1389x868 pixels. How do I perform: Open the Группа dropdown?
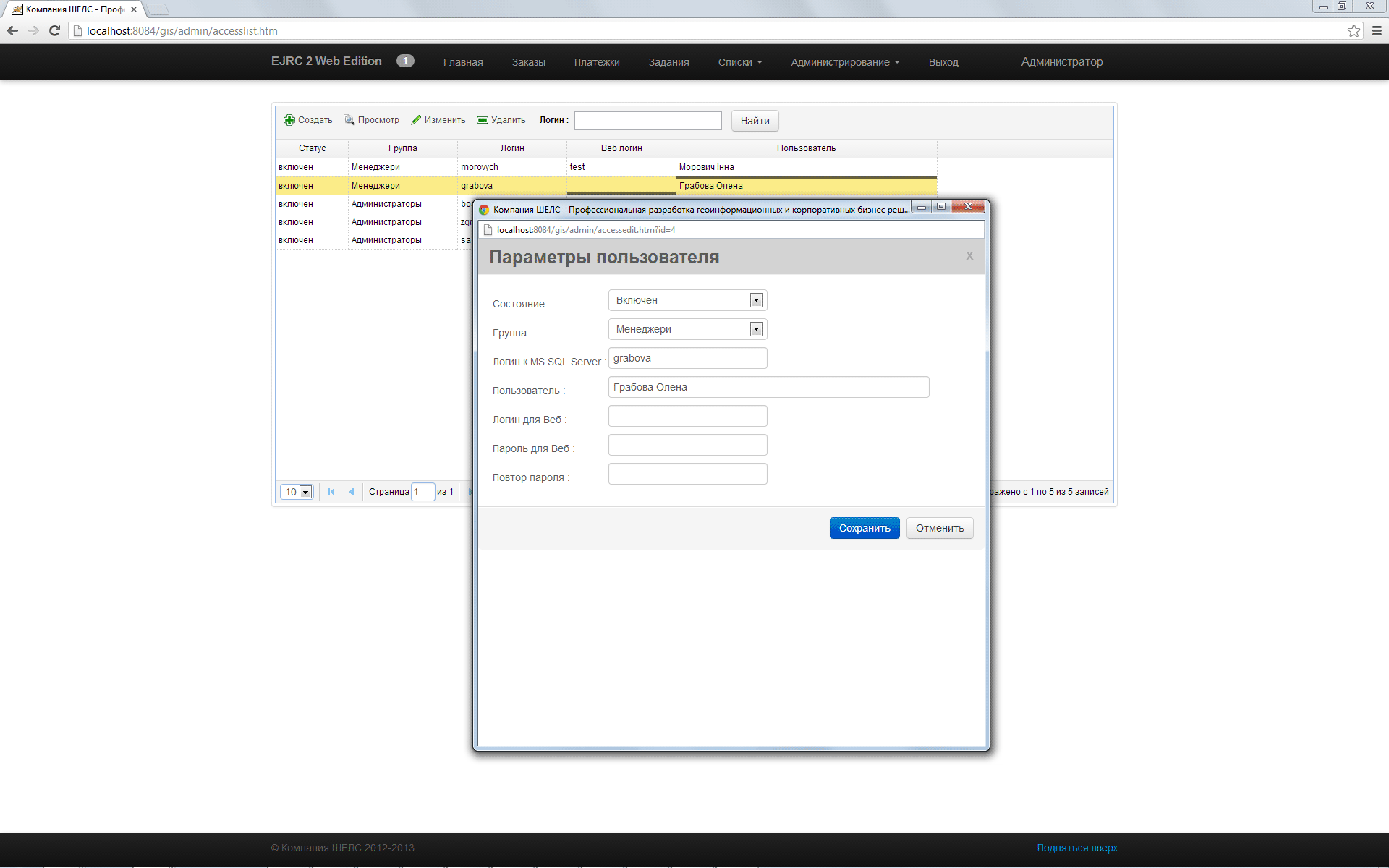(x=756, y=329)
